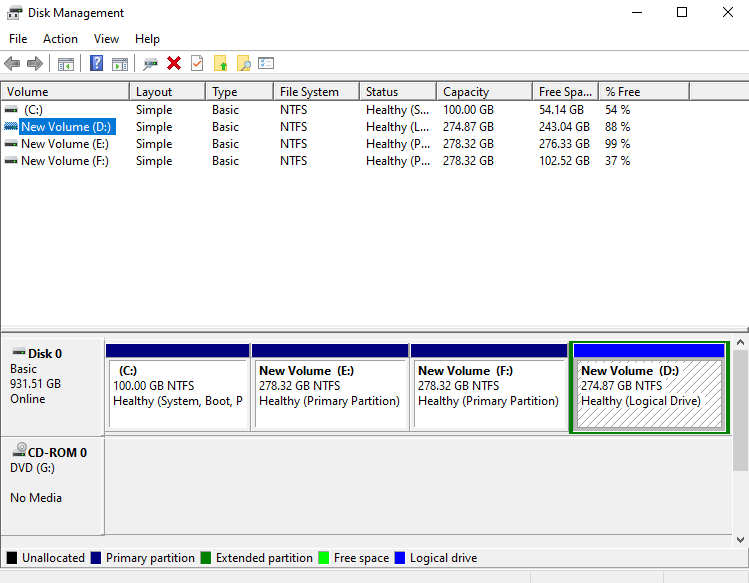This screenshot has width=749, height=583.
Task: Click the Logical drive blue legend swatch
Action: [400, 558]
